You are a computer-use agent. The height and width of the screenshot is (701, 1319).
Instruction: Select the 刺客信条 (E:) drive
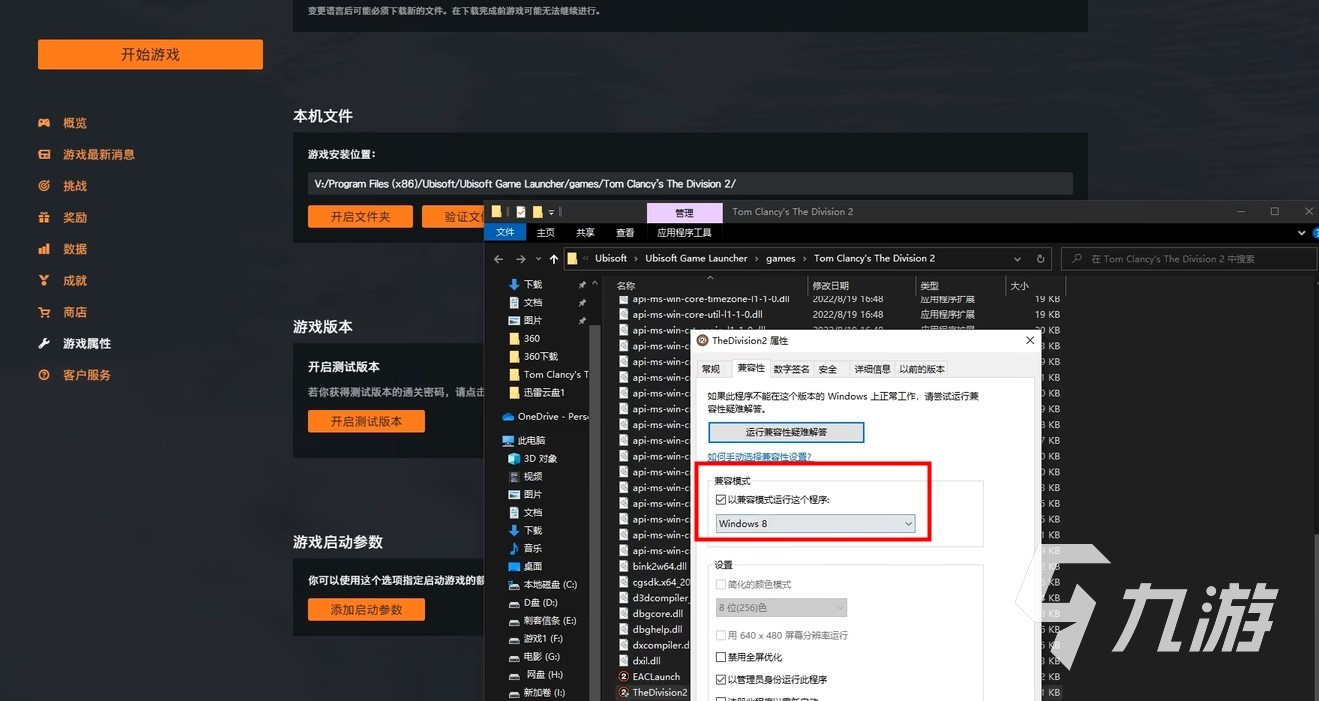coord(550,621)
